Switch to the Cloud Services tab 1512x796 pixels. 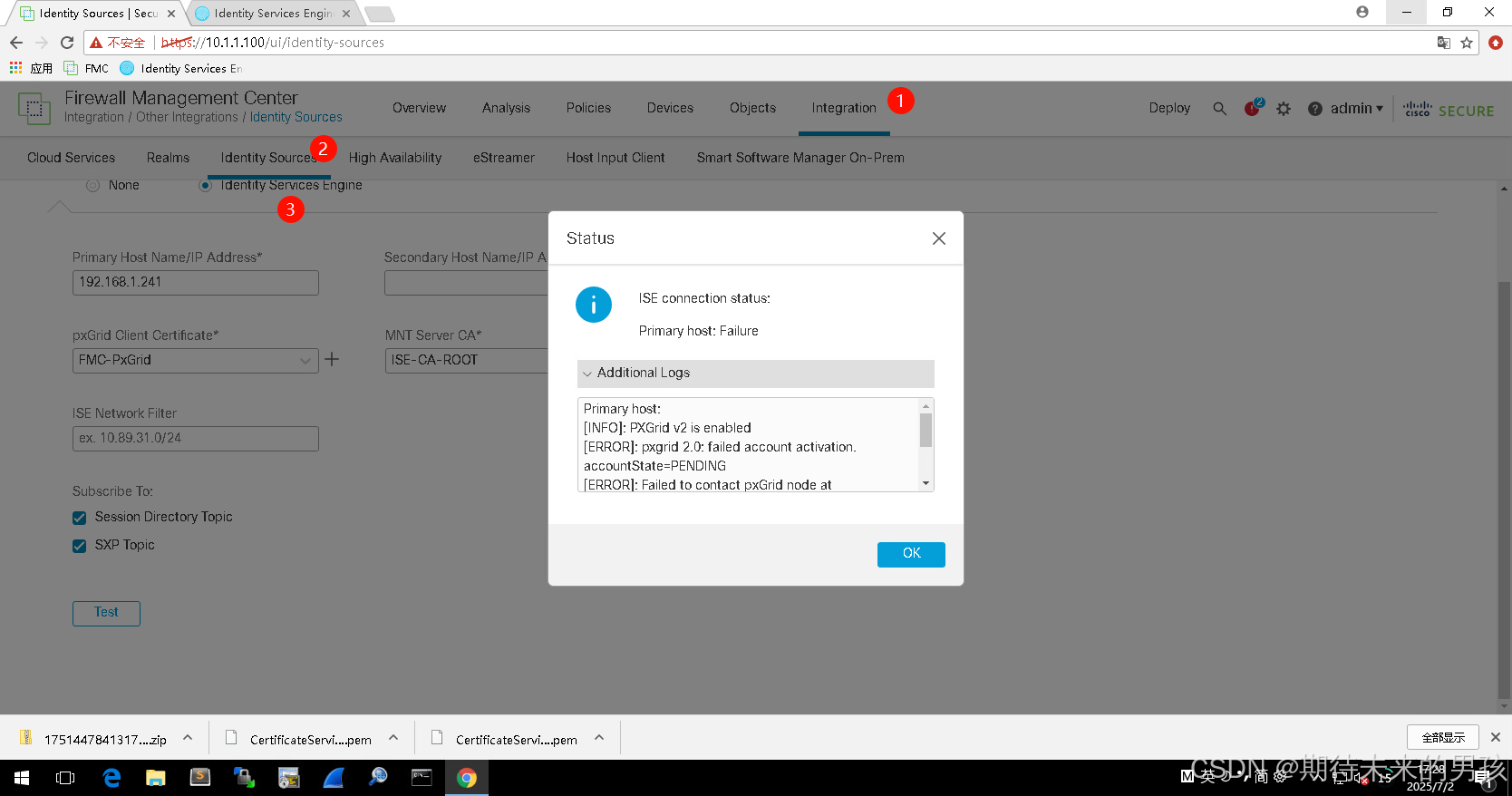[x=71, y=158]
